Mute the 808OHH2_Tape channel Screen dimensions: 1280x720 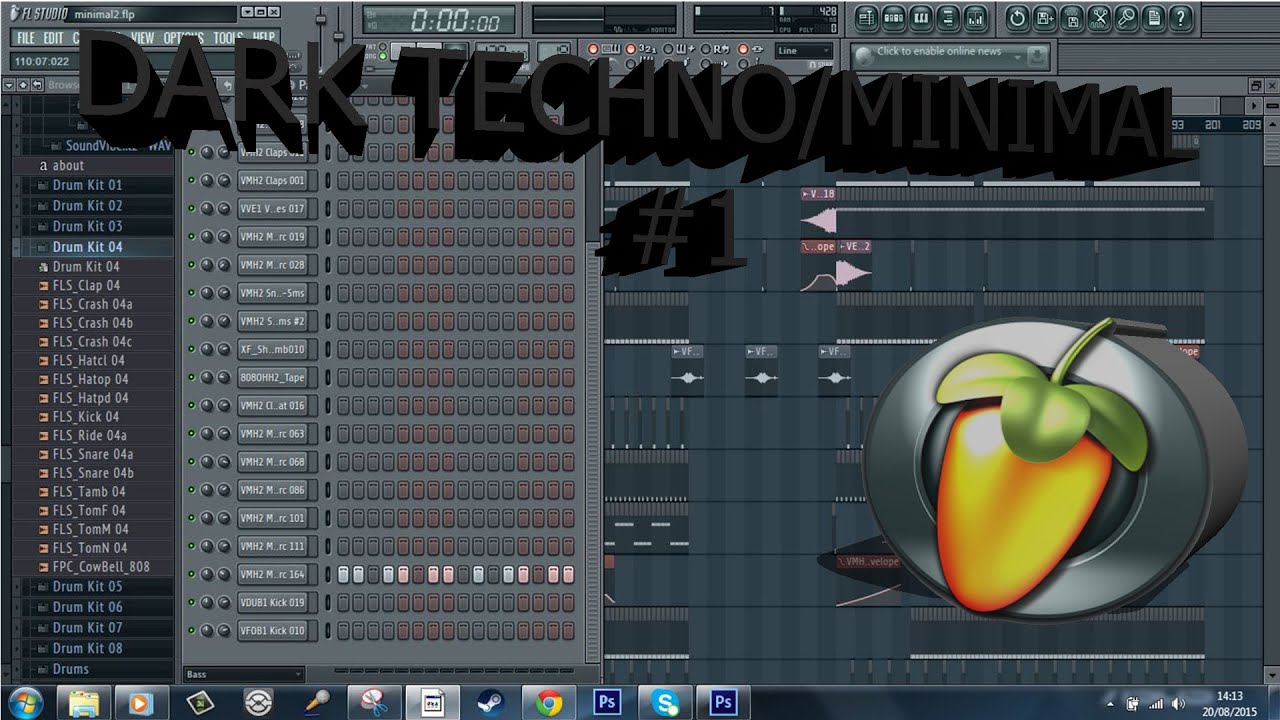pyautogui.click(x=191, y=378)
